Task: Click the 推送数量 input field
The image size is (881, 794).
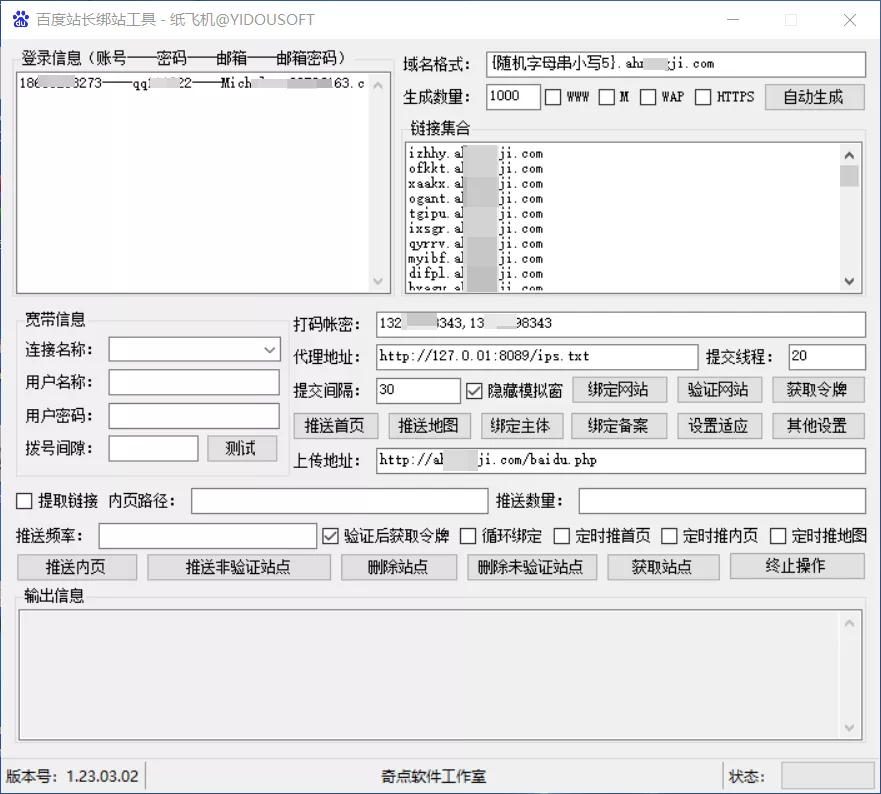Action: click(x=722, y=501)
